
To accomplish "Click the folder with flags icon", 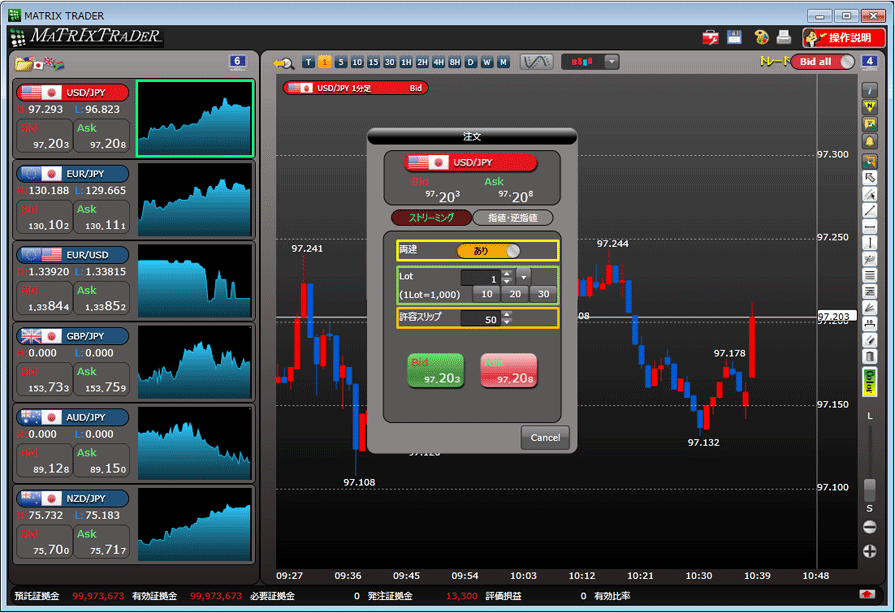I will [39, 63].
